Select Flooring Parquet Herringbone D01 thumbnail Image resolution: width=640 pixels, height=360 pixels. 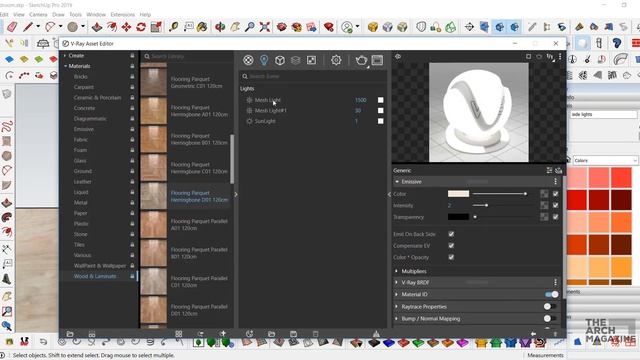tap(153, 196)
